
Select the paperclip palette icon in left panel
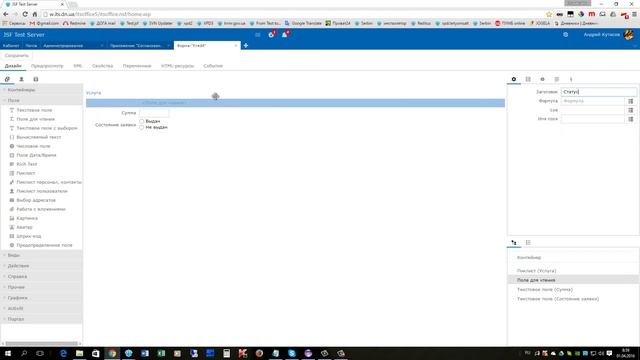click(x=7, y=79)
